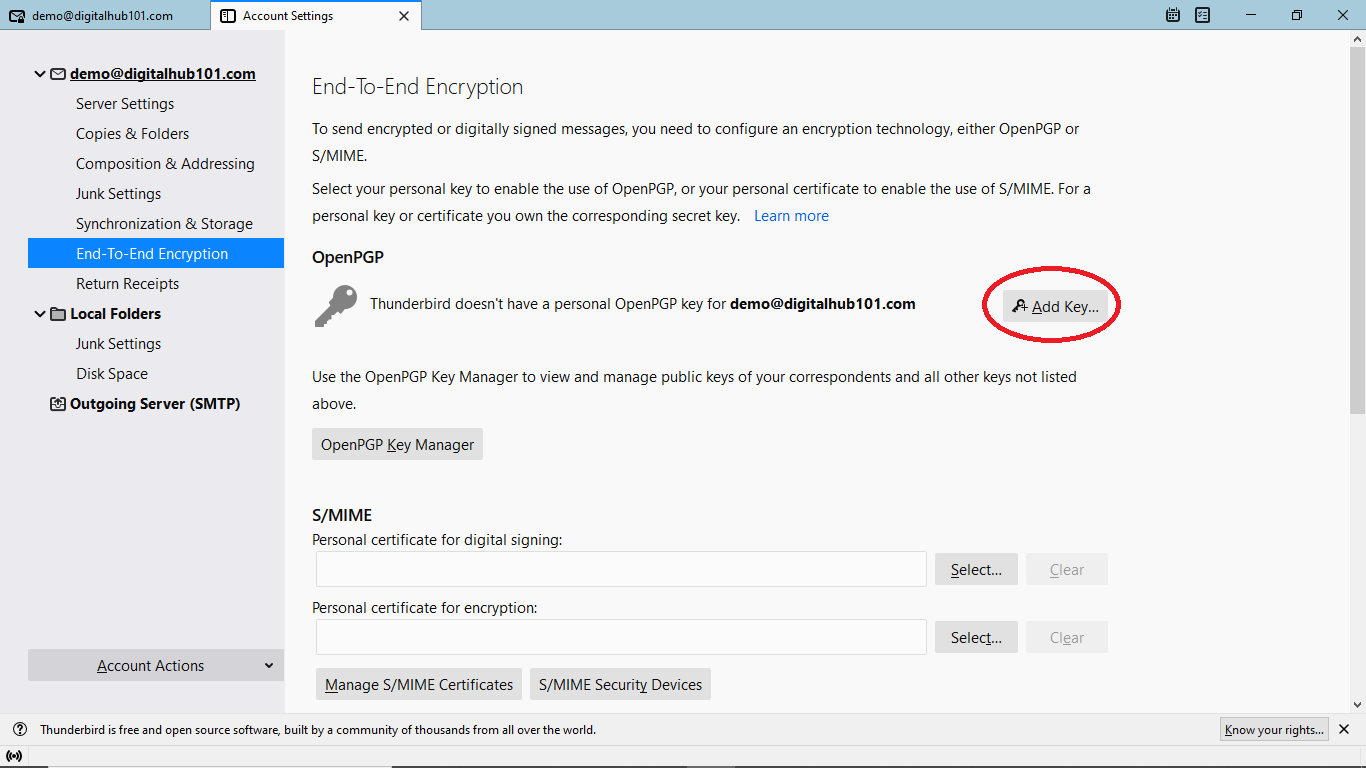Open Synchronization & Storage settings
Viewport: 1366px width, 768px height.
[x=164, y=224]
